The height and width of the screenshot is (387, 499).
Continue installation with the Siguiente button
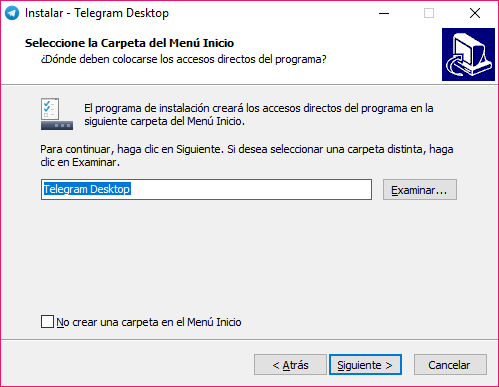point(365,365)
